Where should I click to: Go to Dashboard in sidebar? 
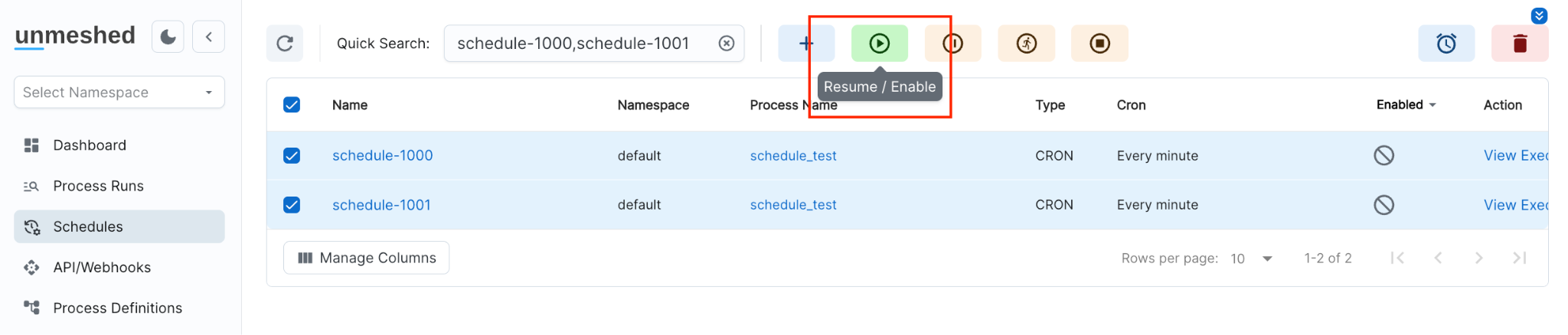coord(90,145)
